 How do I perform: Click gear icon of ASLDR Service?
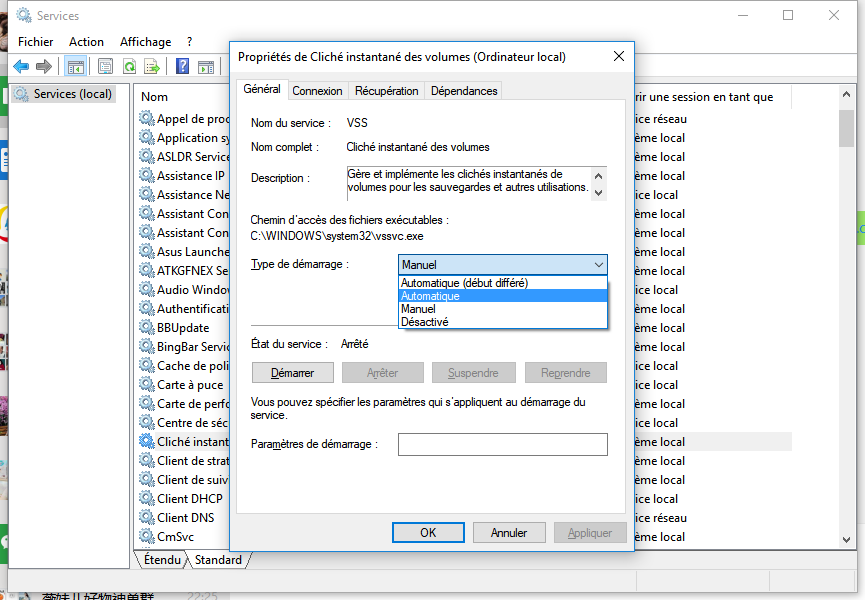tap(146, 157)
